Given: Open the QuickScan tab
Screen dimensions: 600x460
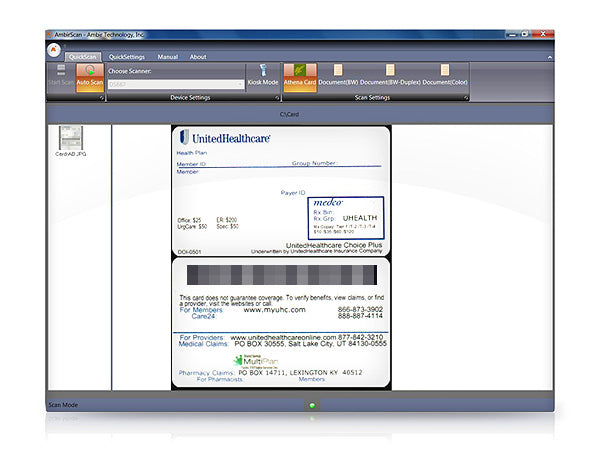Looking at the screenshot, I should 84,57.
